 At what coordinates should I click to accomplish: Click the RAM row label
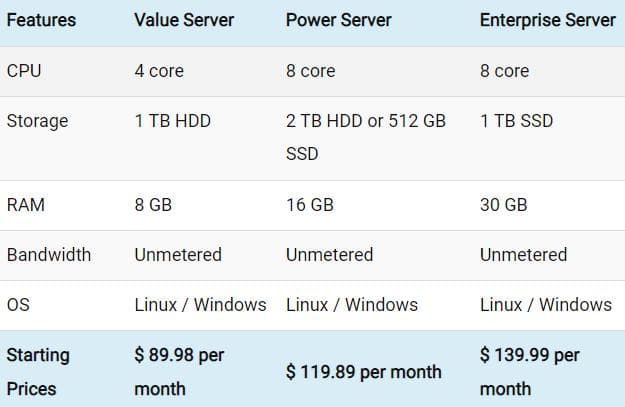pyautogui.click(x=25, y=205)
